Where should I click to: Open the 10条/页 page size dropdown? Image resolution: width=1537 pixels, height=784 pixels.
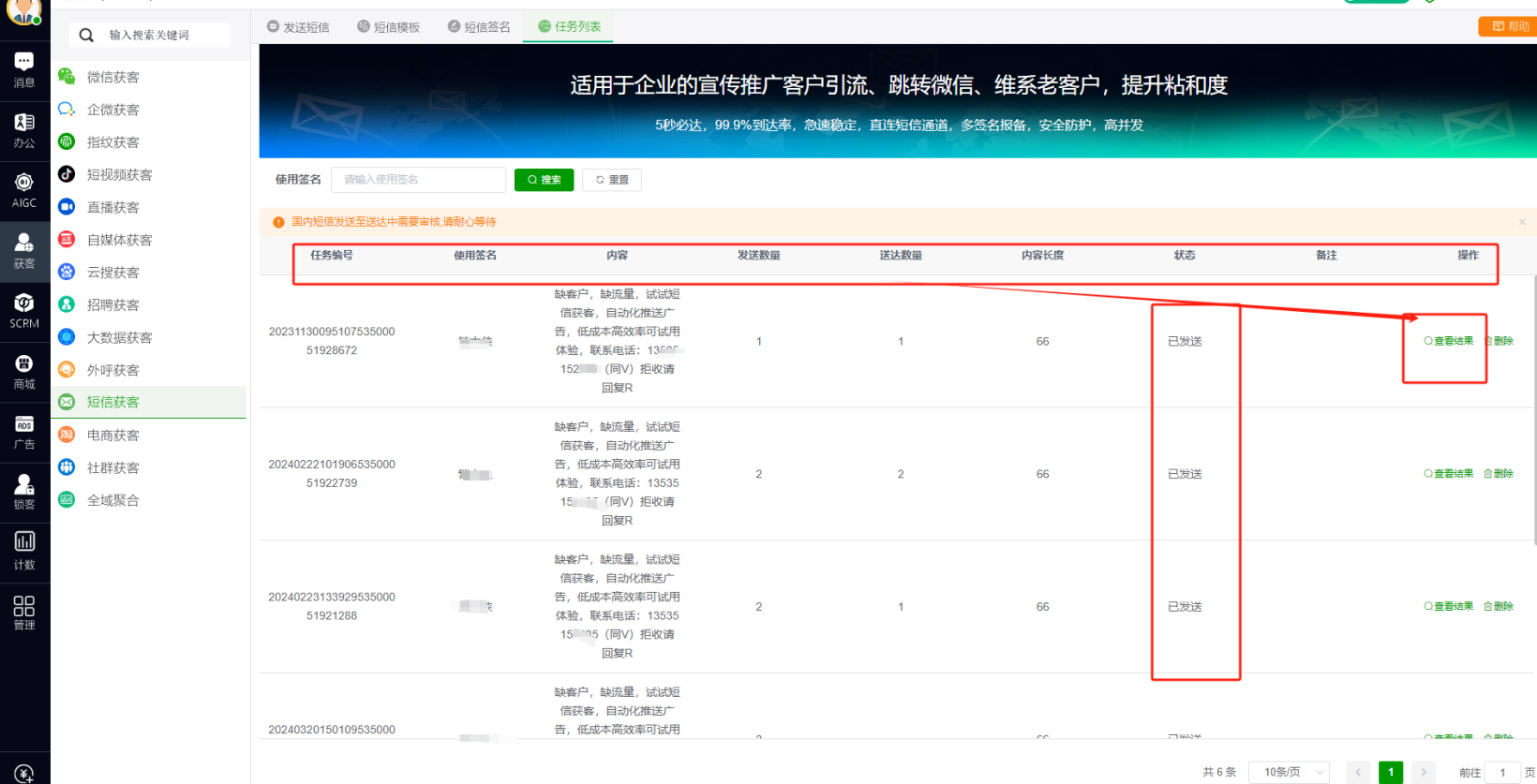[1289, 773]
